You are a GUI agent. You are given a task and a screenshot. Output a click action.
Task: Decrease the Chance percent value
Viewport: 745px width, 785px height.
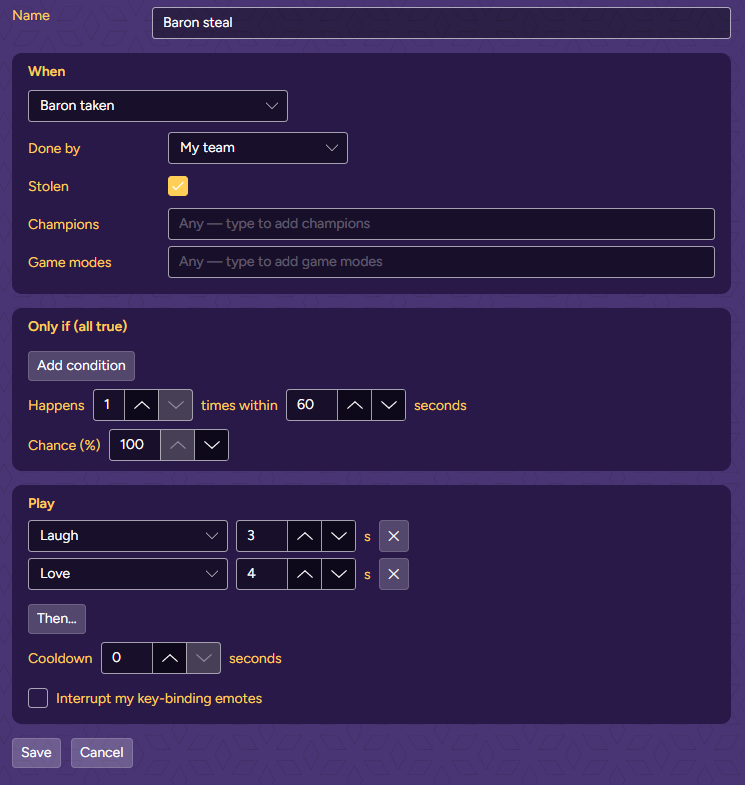[x=211, y=445]
